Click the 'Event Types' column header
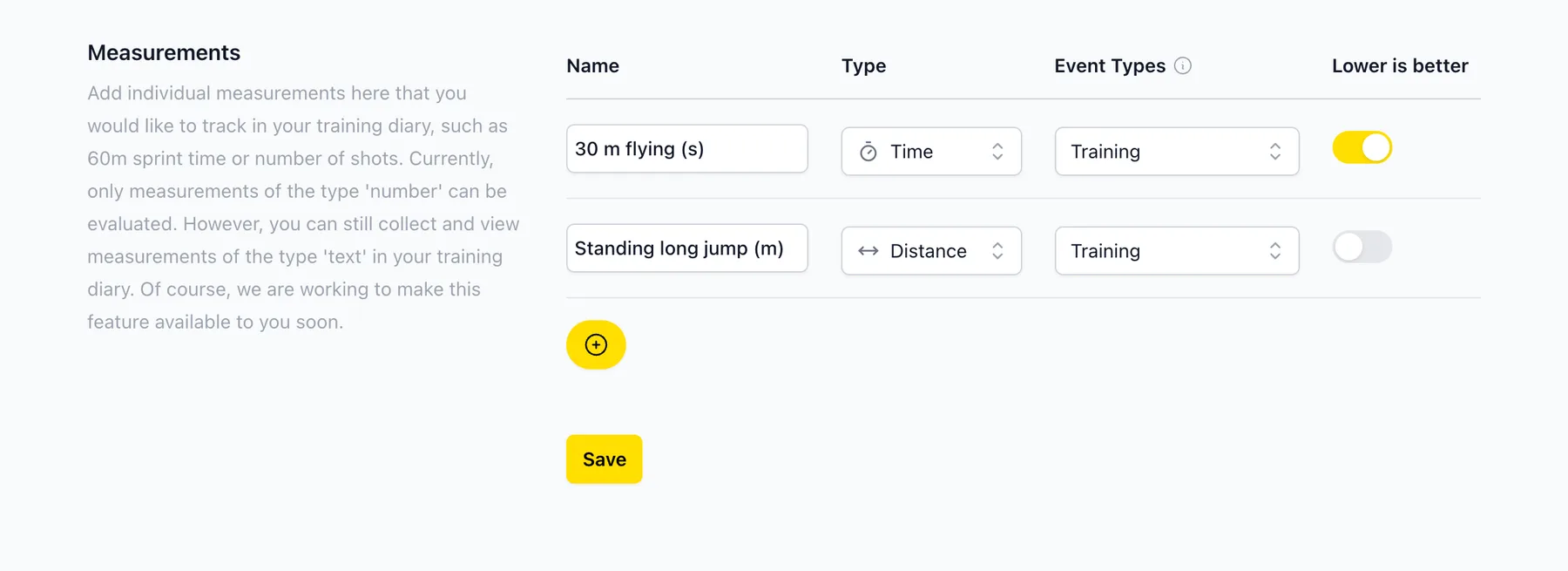The width and height of the screenshot is (1568, 571). click(x=1109, y=66)
